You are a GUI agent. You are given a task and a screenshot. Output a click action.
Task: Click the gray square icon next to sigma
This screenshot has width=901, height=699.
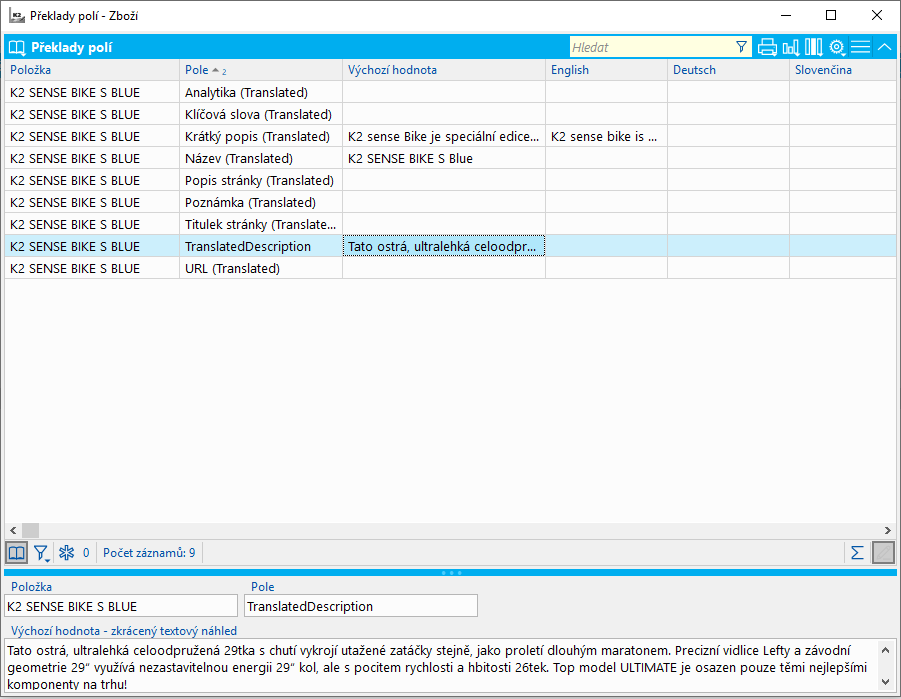[883, 553]
